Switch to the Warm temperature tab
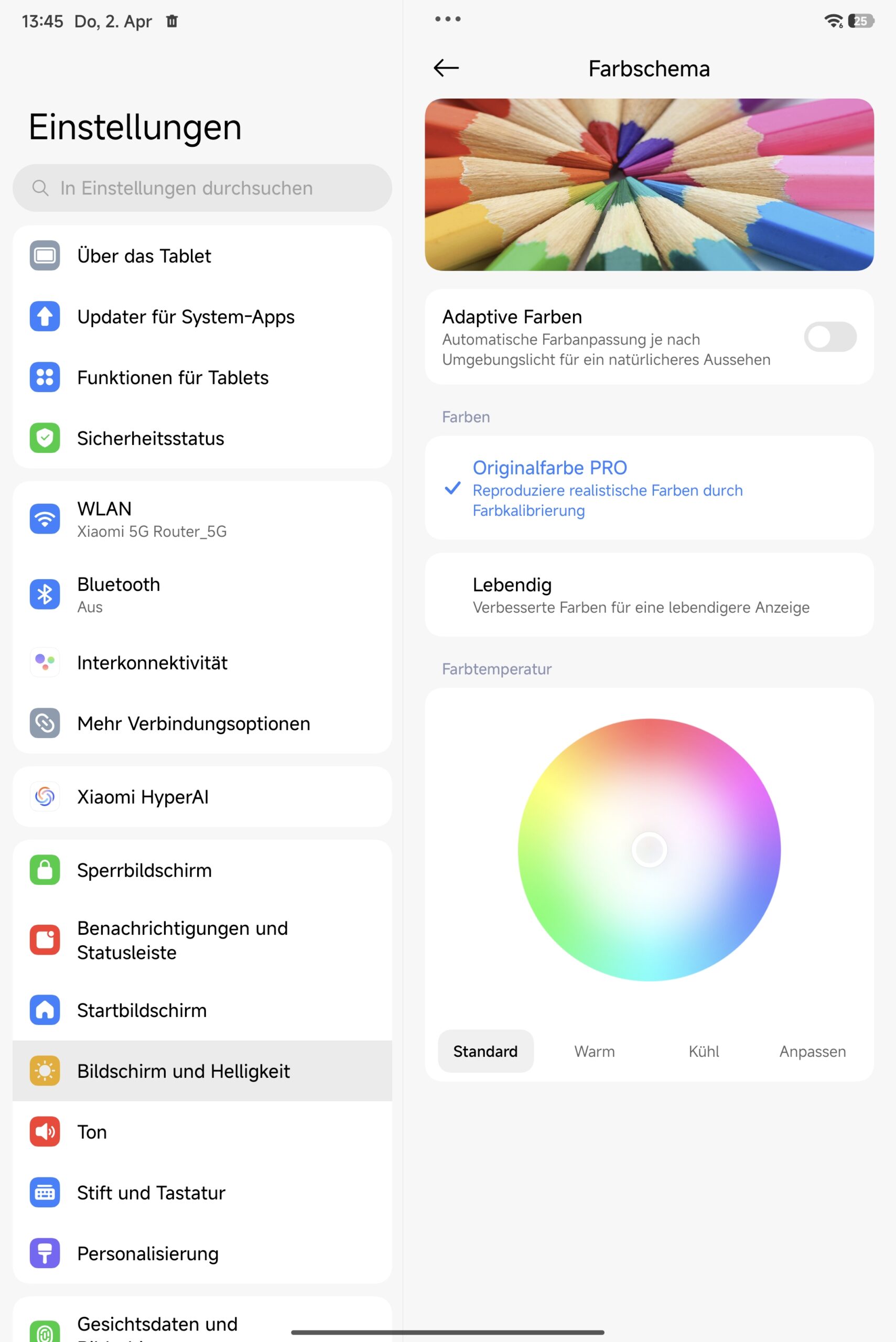Image resolution: width=896 pixels, height=1342 pixels. (595, 1051)
